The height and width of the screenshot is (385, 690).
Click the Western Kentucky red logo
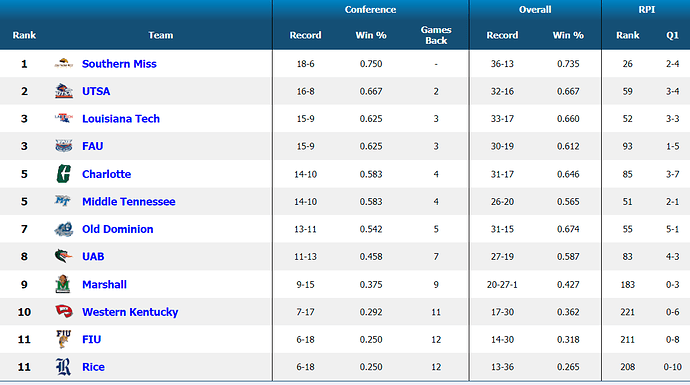(x=64, y=312)
